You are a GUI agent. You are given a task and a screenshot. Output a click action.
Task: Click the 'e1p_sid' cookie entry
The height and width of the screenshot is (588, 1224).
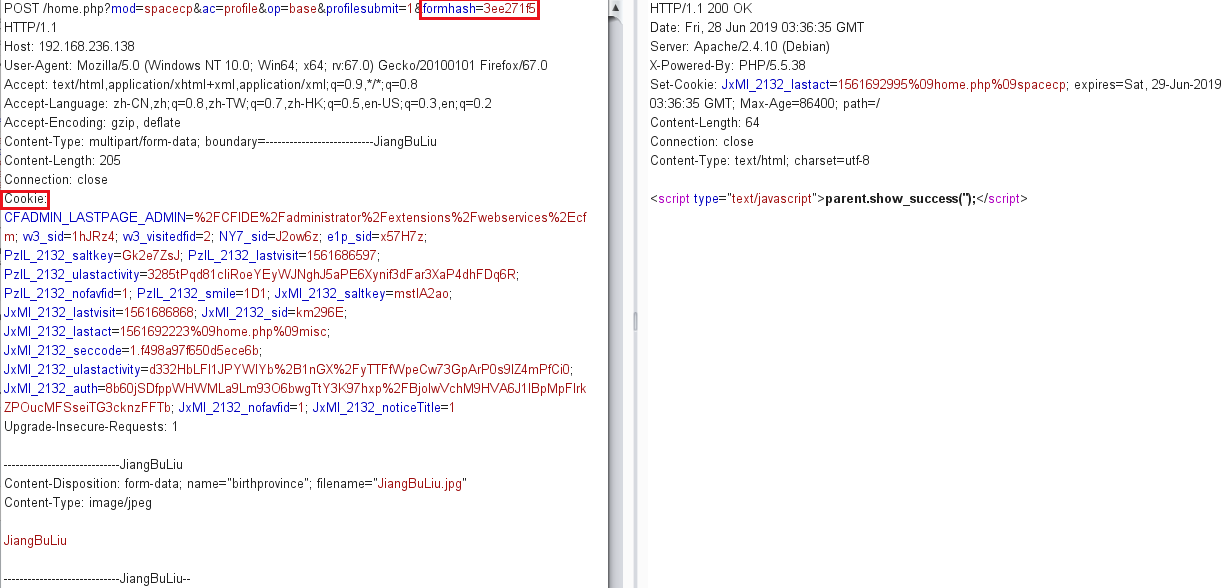click(377, 236)
